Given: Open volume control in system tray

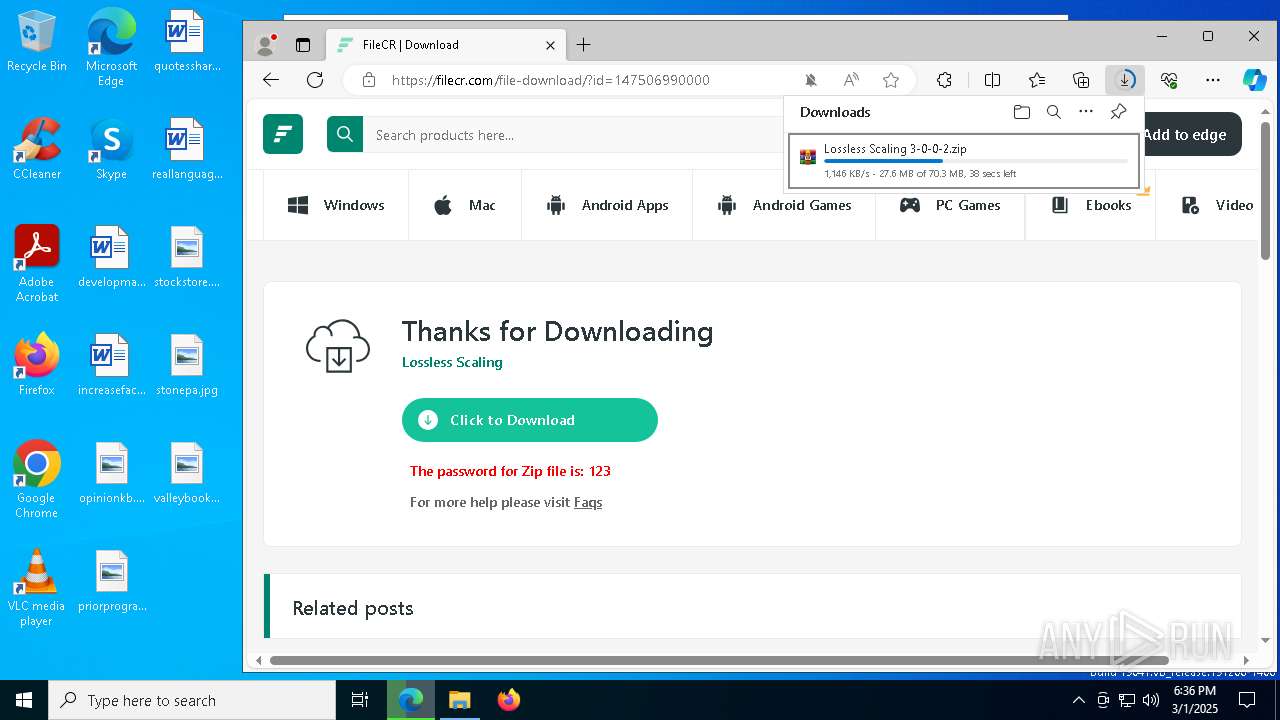Looking at the screenshot, I should [1151, 700].
